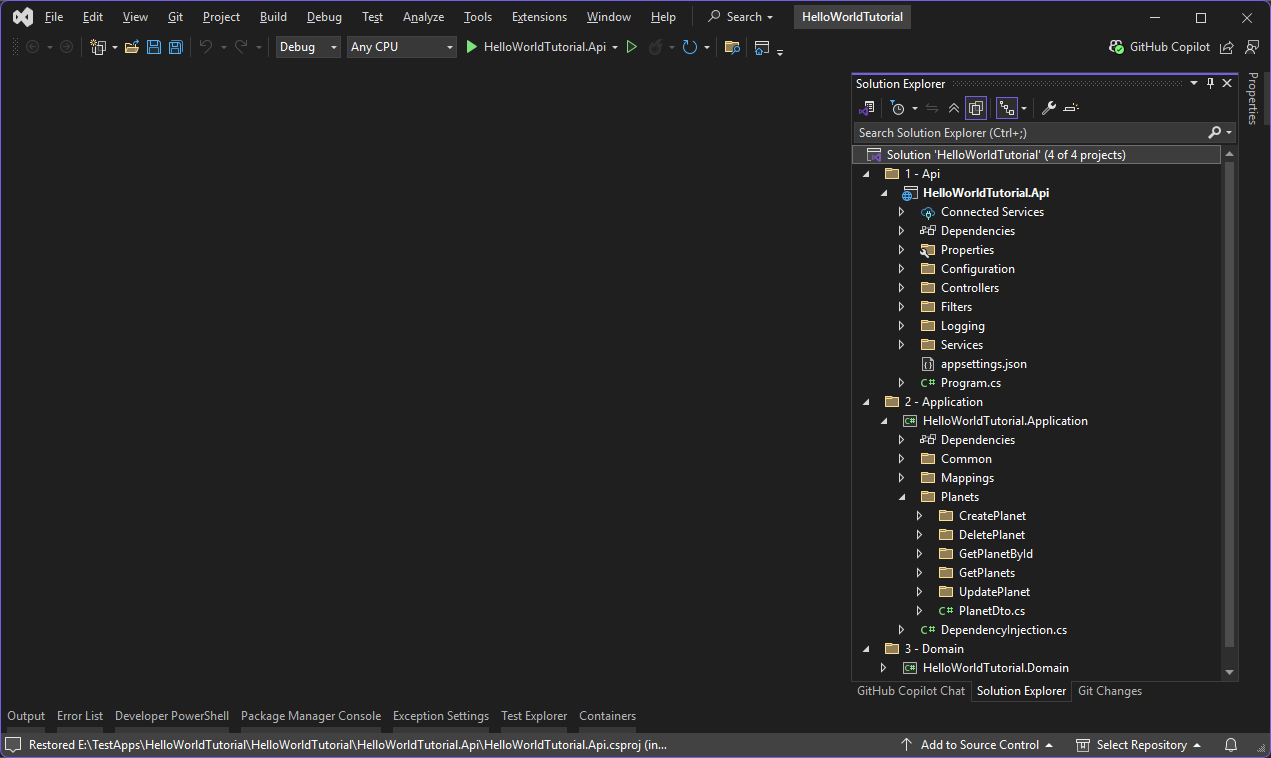Open the Analyze menu
1271x758 pixels.
(423, 17)
